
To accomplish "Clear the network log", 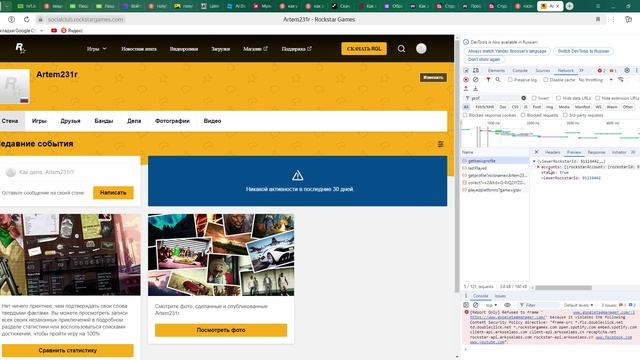I will [476, 80].
